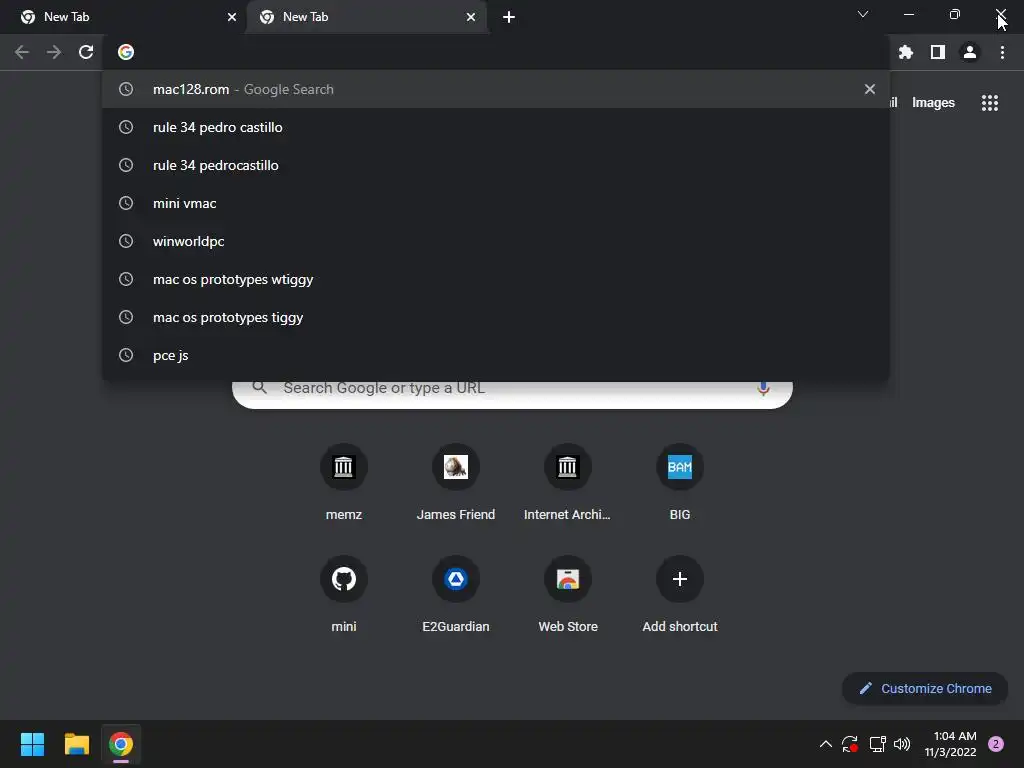This screenshot has height=768, width=1024.
Task: Toggle the side panel icon
Action: [x=938, y=52]
